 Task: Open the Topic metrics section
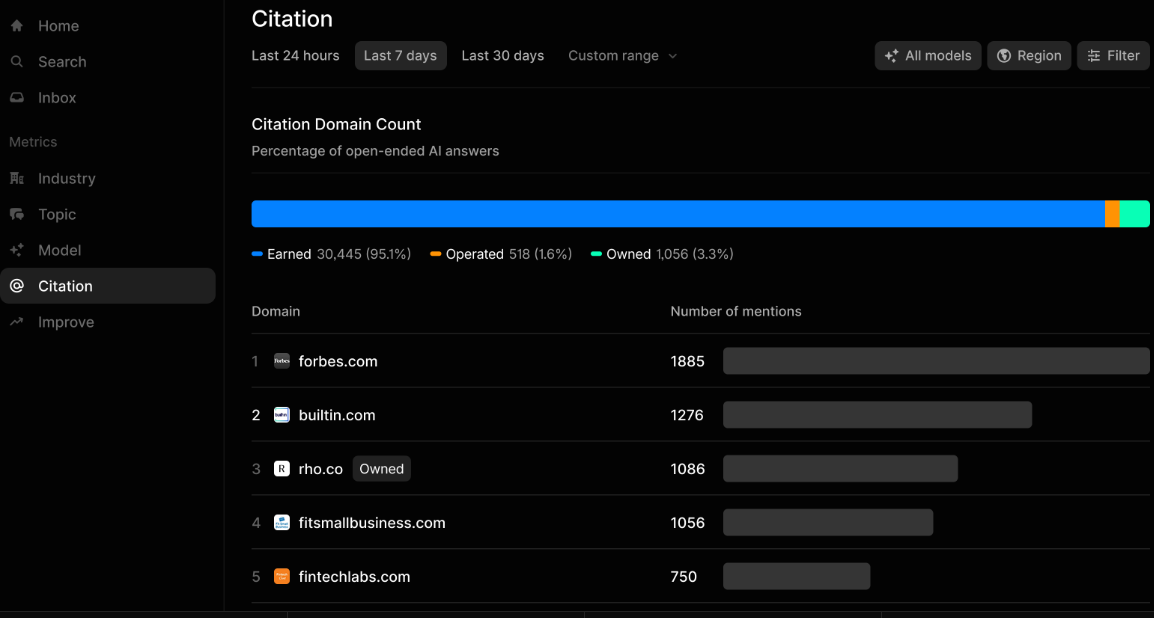point(16,214)
